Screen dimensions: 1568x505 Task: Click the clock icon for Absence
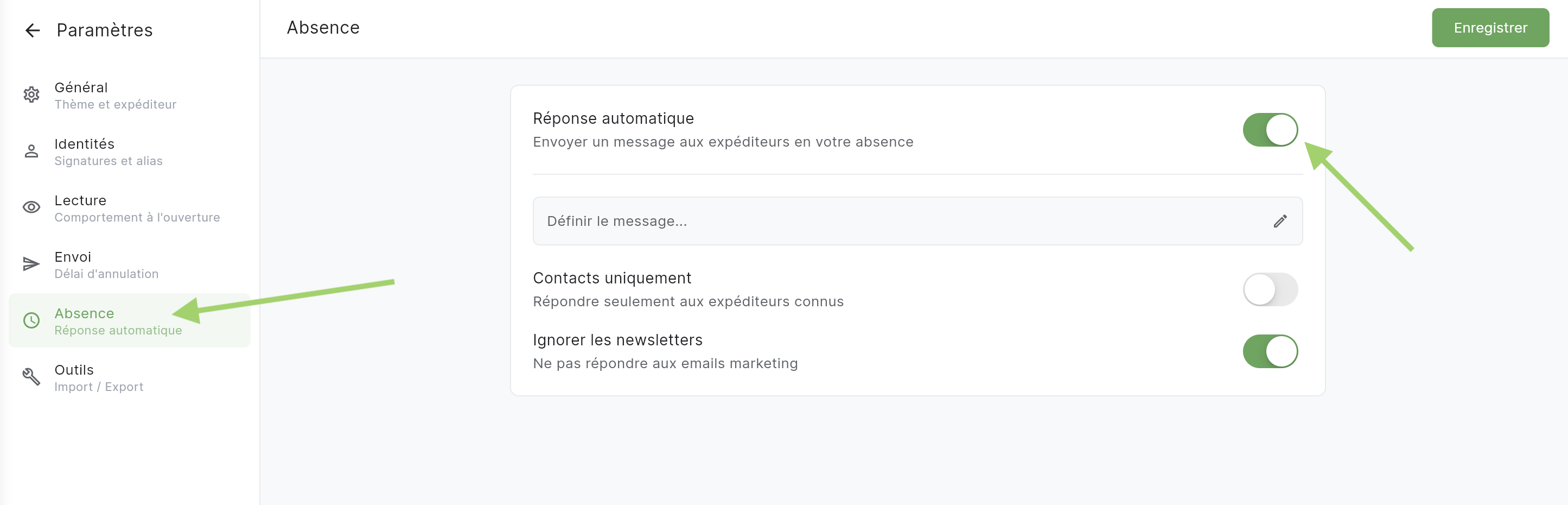(31, 320)
